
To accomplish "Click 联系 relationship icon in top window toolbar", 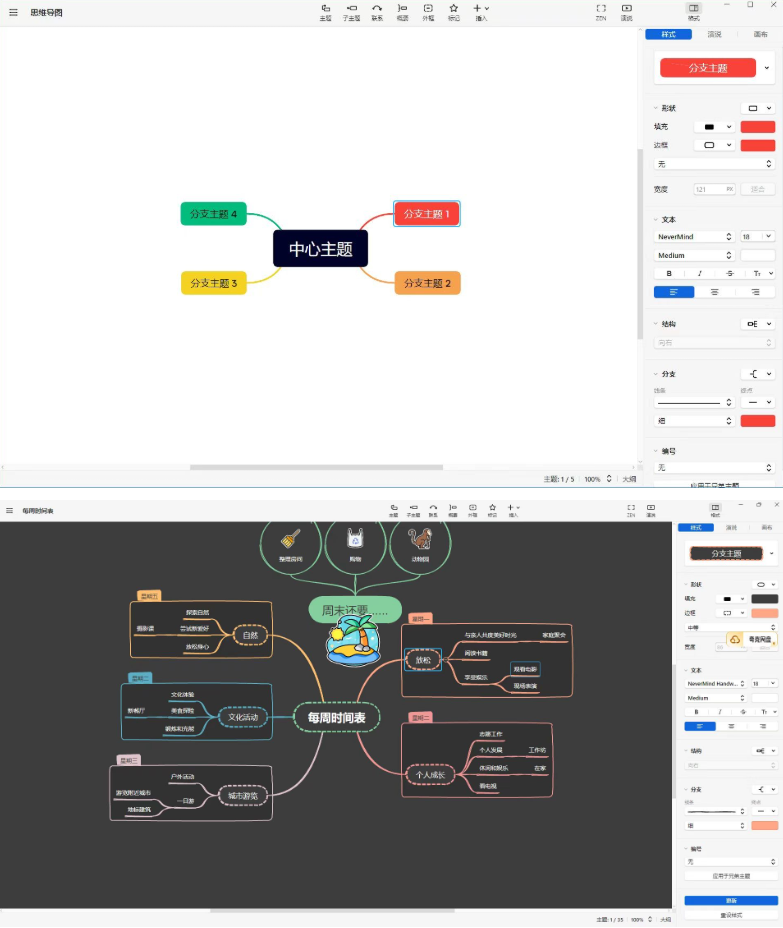I will click(x=377, y=12).
